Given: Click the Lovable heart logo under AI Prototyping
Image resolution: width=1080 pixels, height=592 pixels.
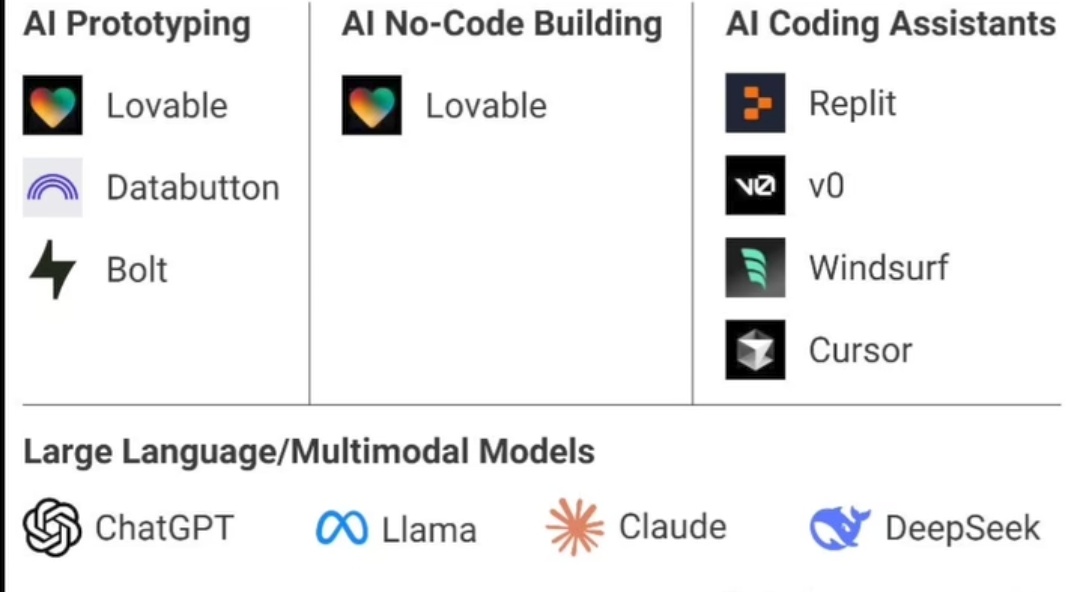Looking at the screenshot, I should 52,105.
